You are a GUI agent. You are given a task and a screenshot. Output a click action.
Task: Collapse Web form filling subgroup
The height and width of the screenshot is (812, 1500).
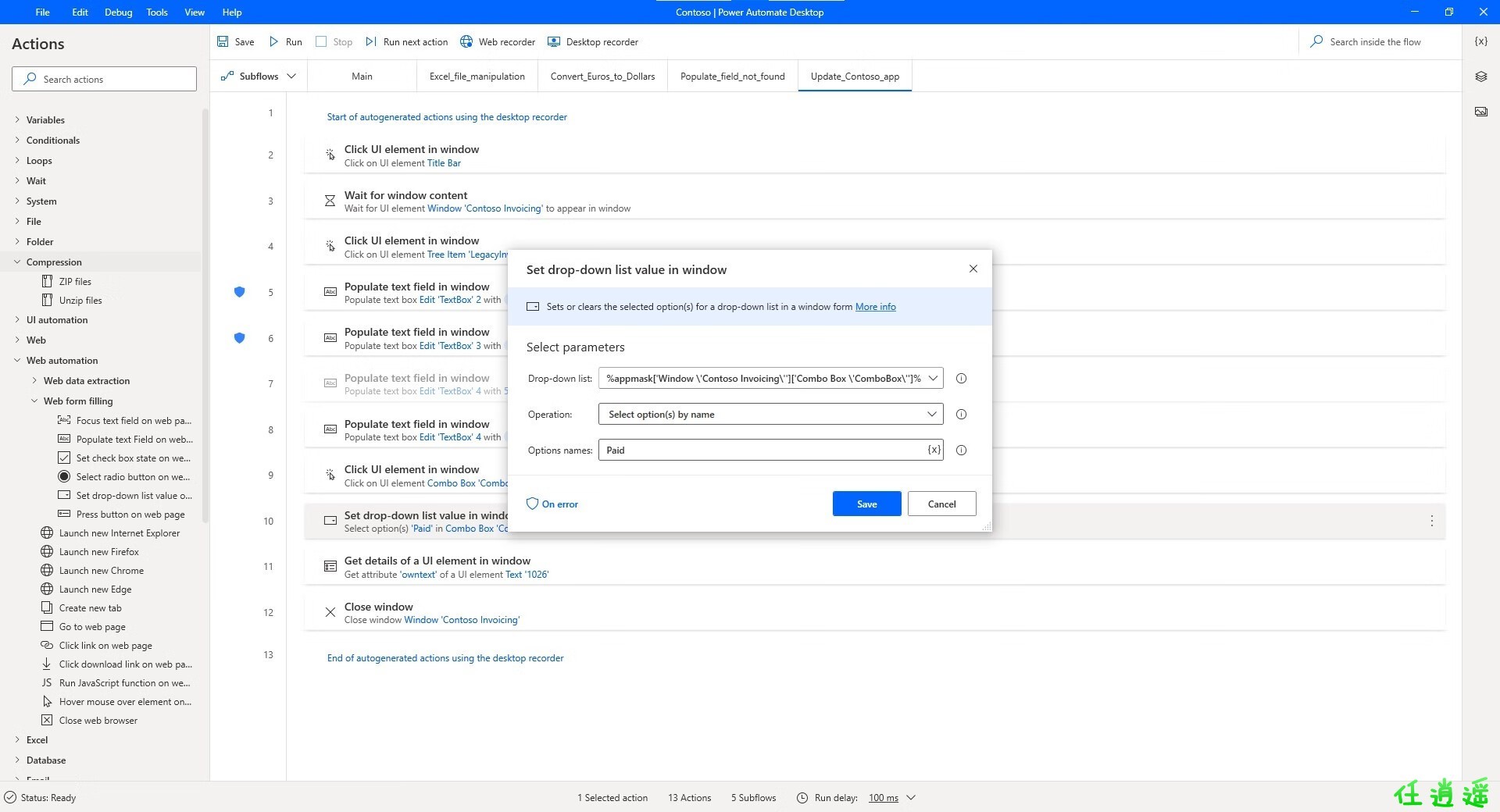click(34, 401)
